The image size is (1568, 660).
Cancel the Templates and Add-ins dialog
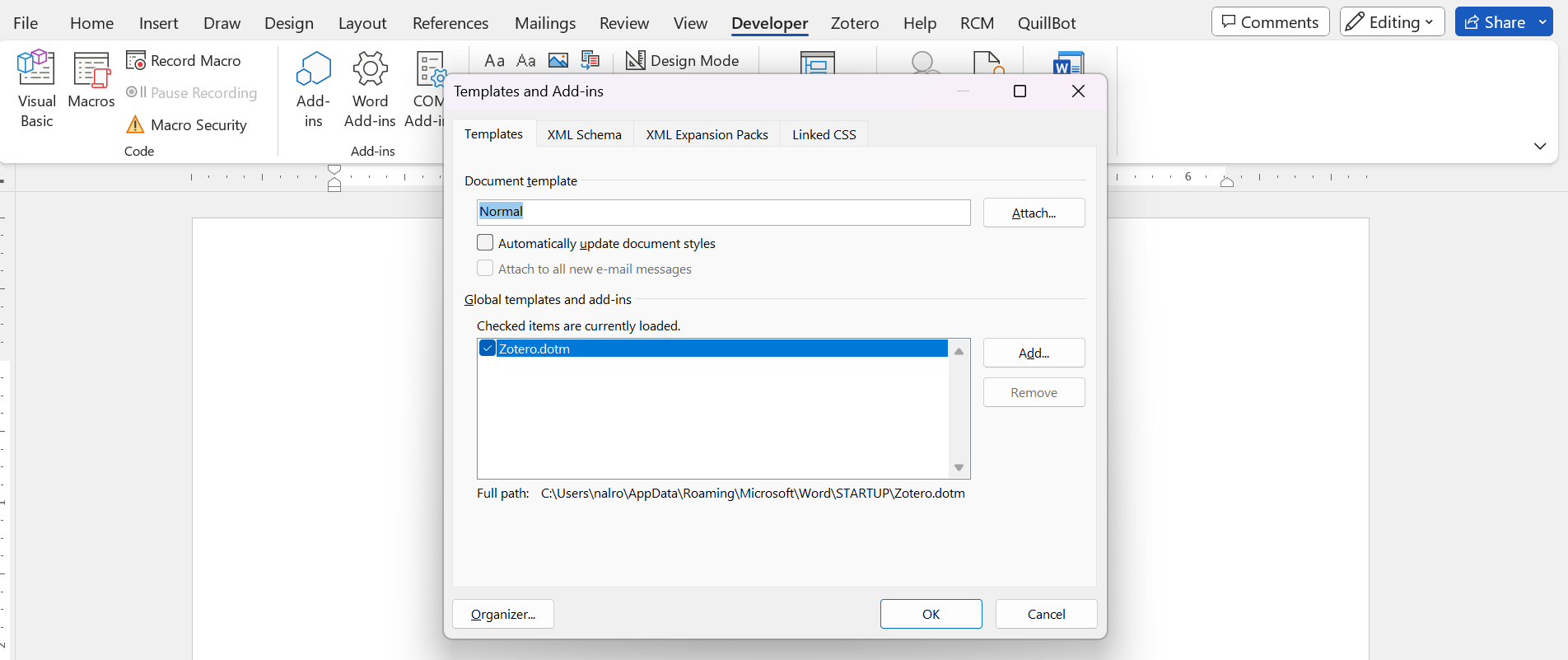pyautogui.click(x=1046, y=614)
